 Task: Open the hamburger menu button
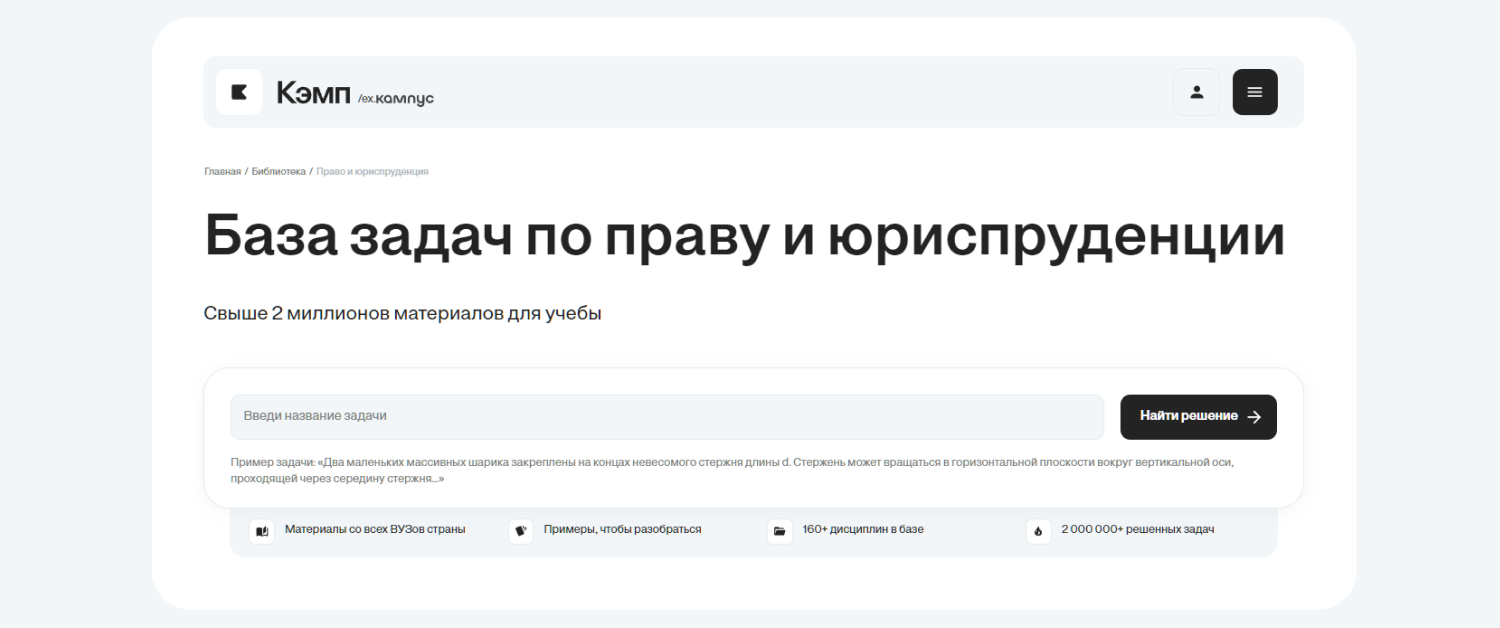(x=1254, y=92)
